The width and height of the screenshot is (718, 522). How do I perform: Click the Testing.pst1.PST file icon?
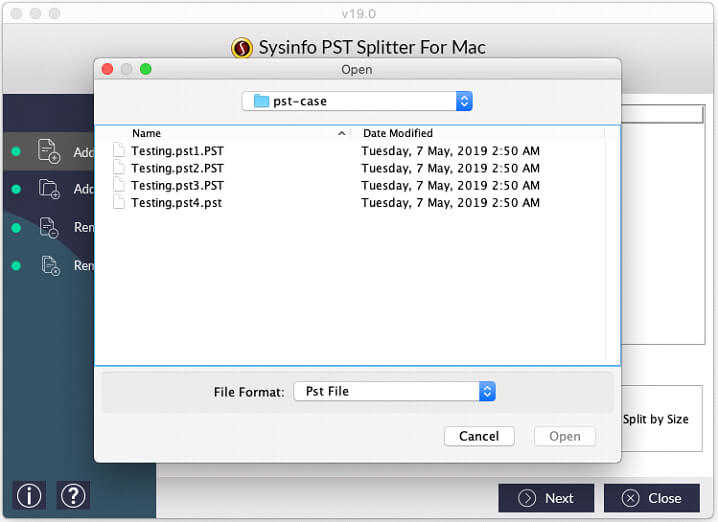point(119,151)
